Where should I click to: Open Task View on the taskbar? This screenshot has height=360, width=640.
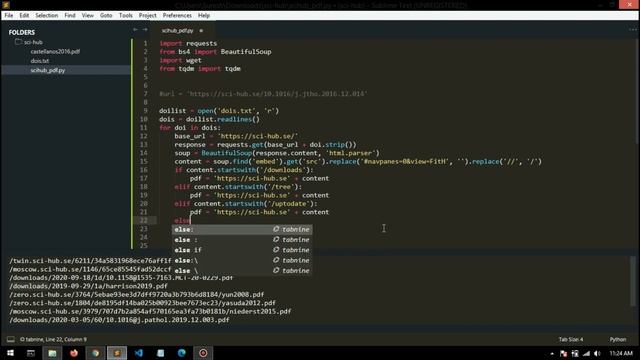coord(31,353)
